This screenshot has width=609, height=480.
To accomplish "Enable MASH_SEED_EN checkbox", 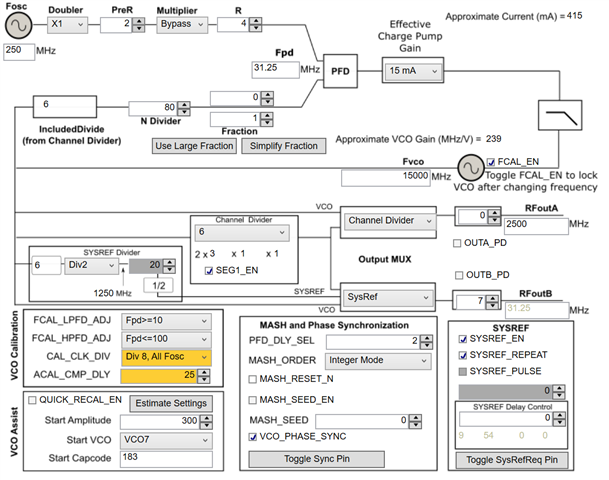I will [252, 400].
